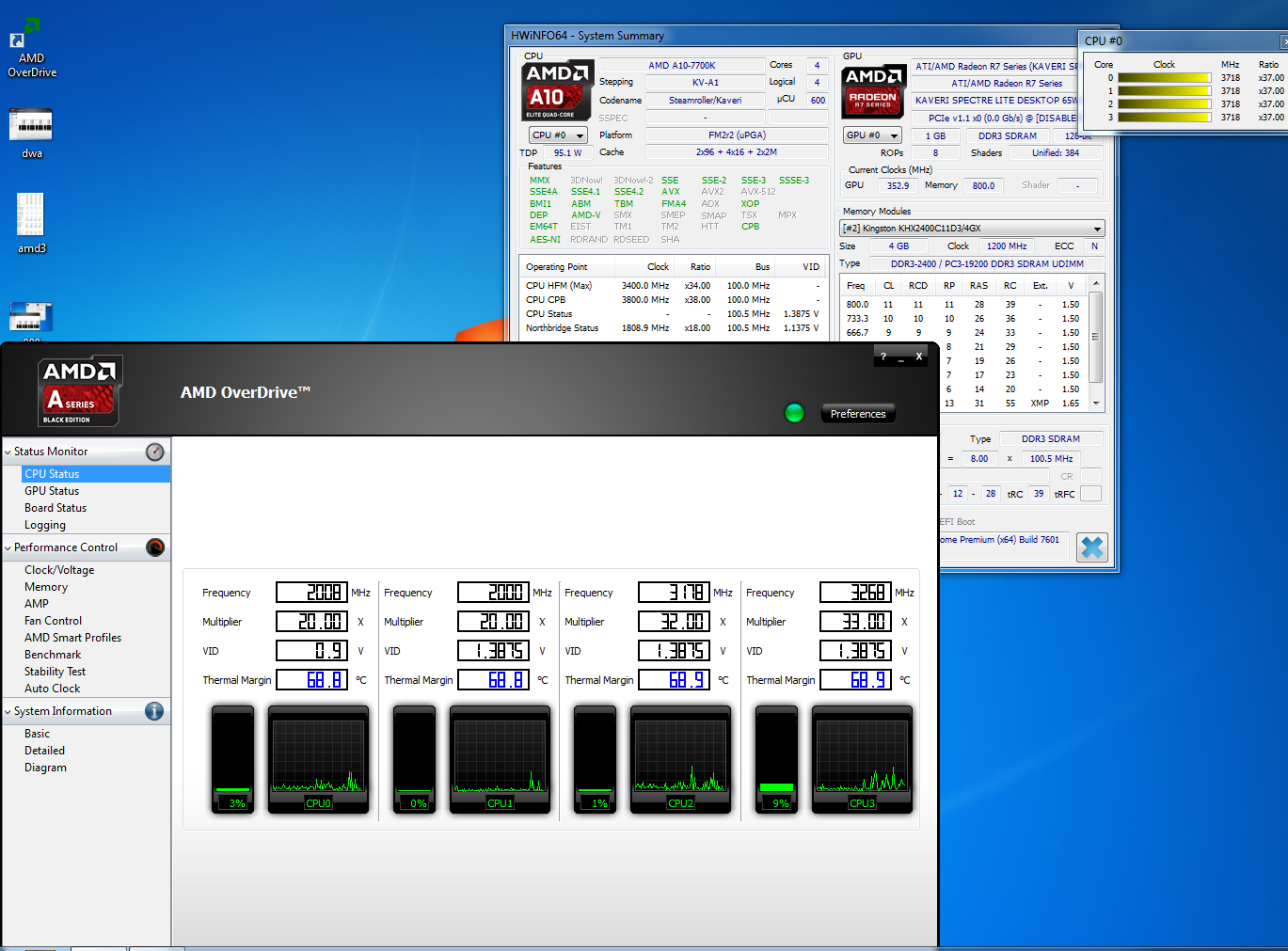
Task: Click the GPU clock value 352.9
Action: click(x=898, y=186)
